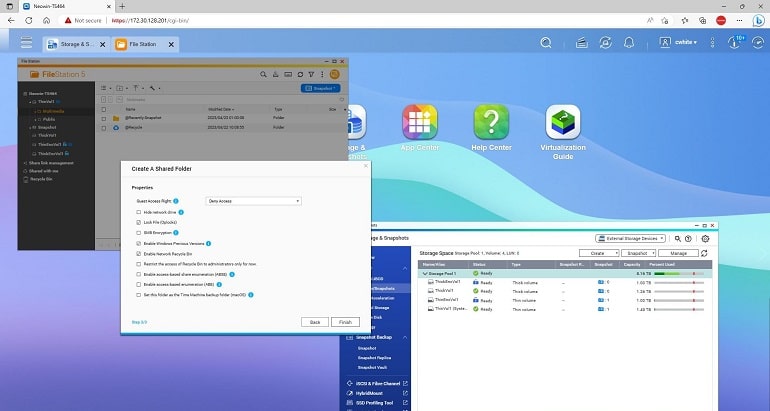Open the upload dropdown in File Station toolbar
The width and height of the screenshot is (770, 411).
click(x=138, y=88)
